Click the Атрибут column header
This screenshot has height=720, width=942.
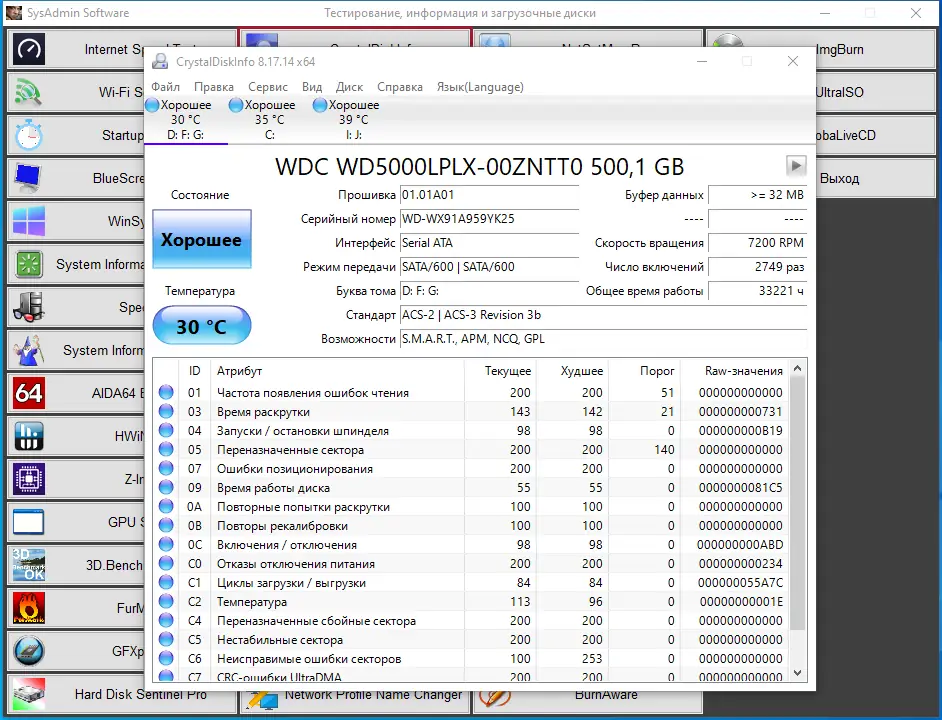pos(339,371)
